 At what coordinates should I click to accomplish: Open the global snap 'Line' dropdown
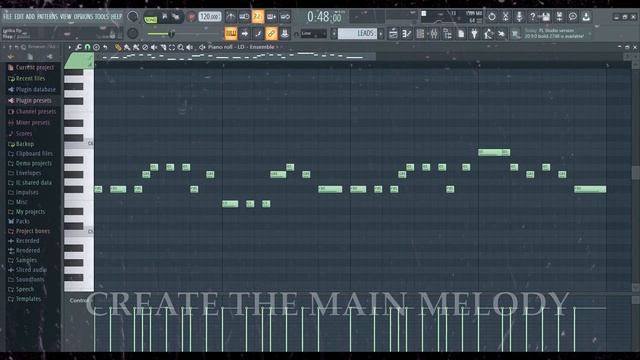(313, 33)
